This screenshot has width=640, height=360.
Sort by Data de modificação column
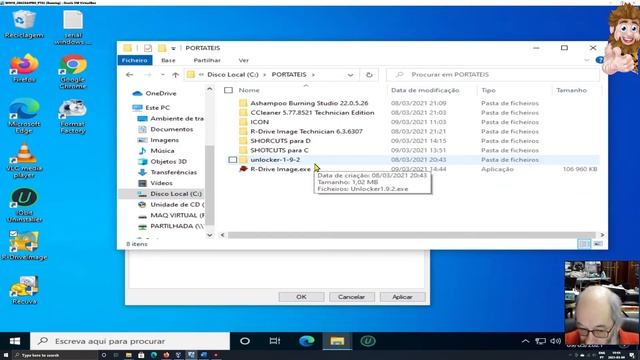pyautogui.click(x=425, y=90)
